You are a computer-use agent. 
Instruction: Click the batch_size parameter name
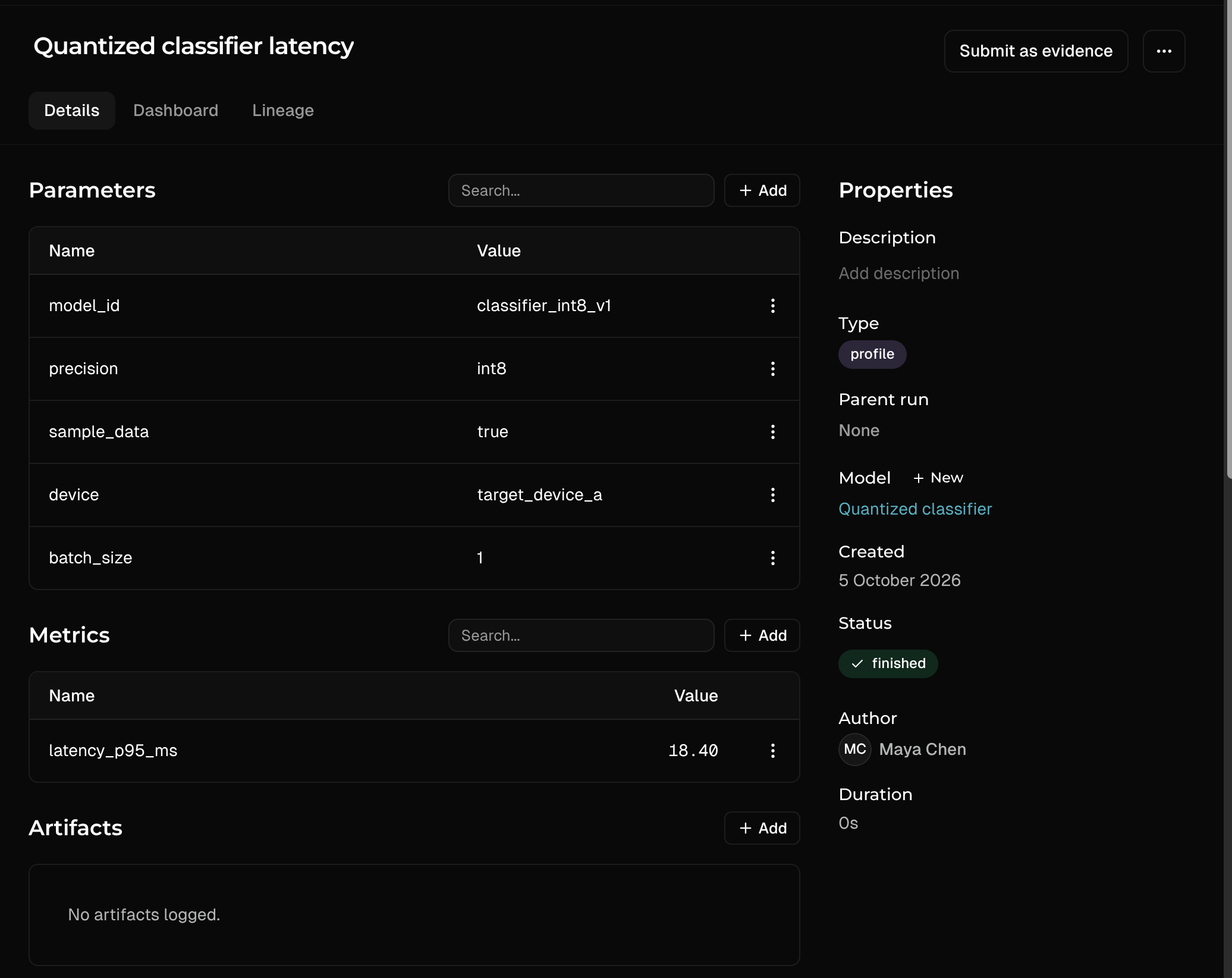click(x=90, y=558)
